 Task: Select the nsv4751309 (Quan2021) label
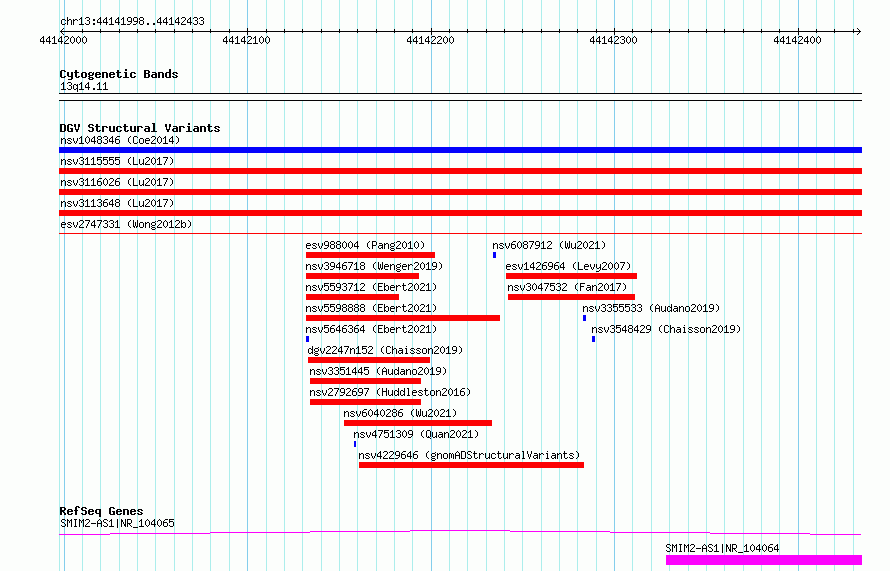pyautogui.click(x=416, y=434)
